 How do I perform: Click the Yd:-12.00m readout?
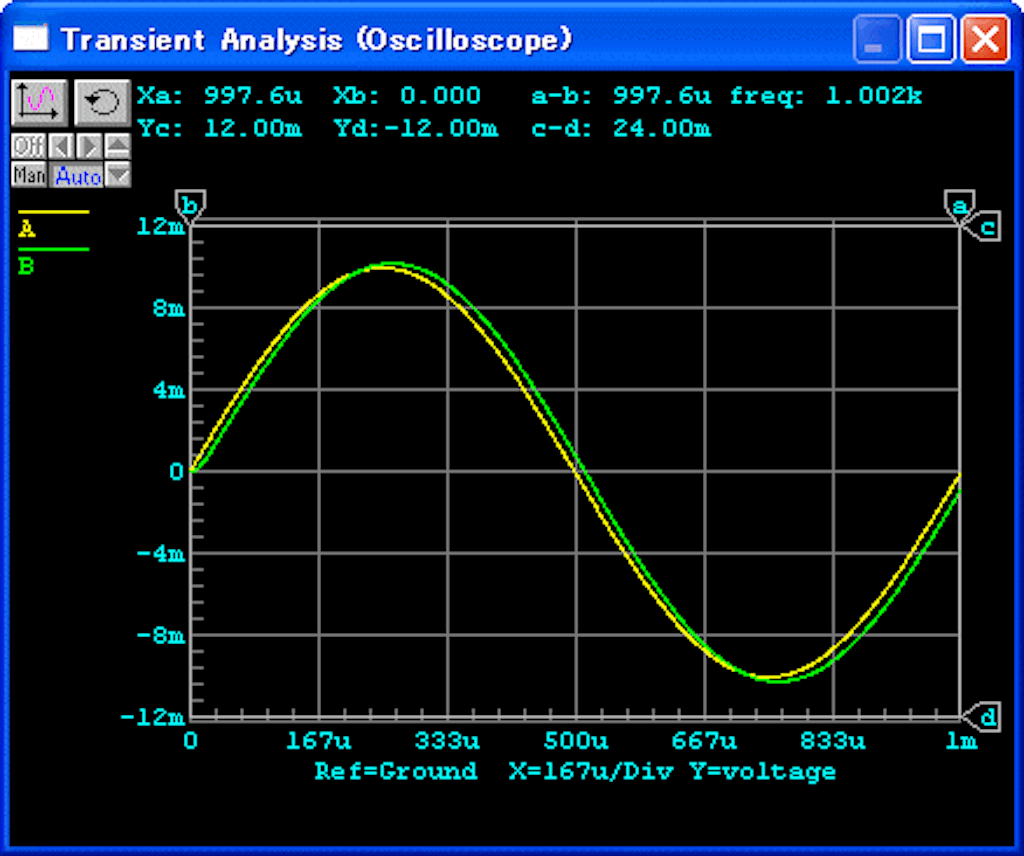(416, 128)
